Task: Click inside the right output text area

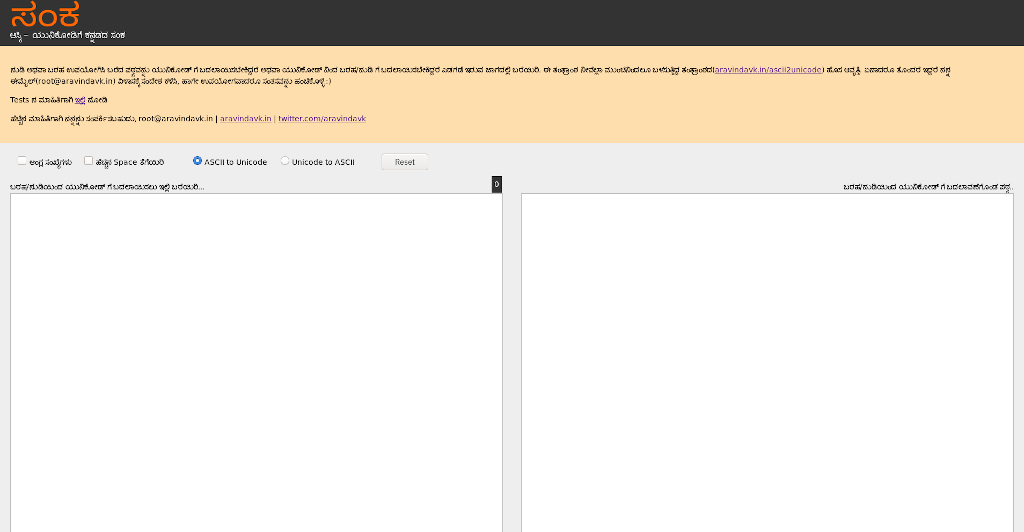Action: pos(768,360)
